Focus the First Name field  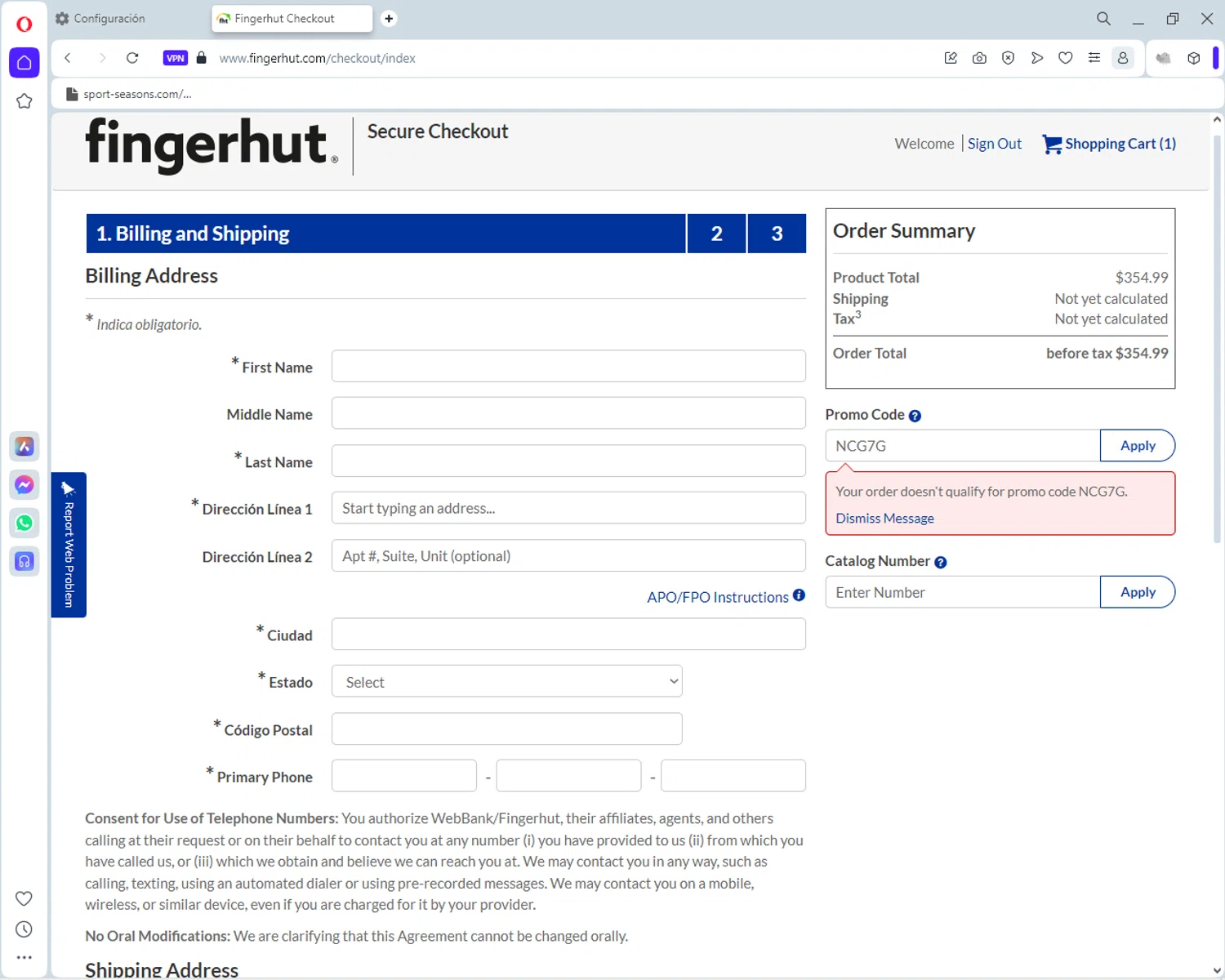[x=568, y=366]
